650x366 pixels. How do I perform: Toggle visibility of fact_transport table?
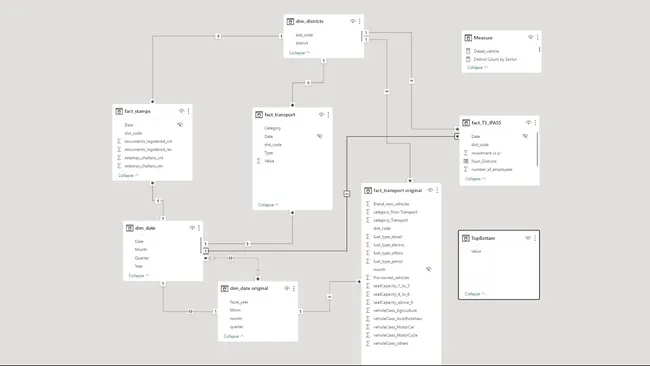[321, 115]
